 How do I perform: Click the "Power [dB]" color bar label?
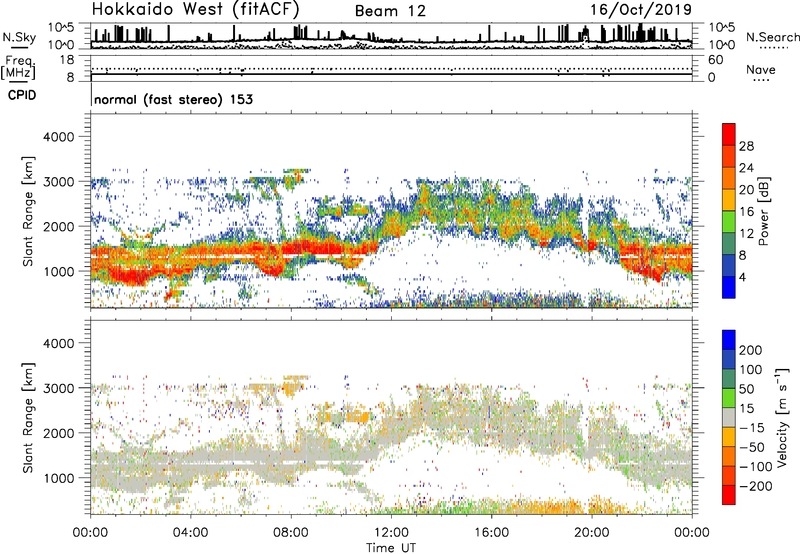click(763, 211)
